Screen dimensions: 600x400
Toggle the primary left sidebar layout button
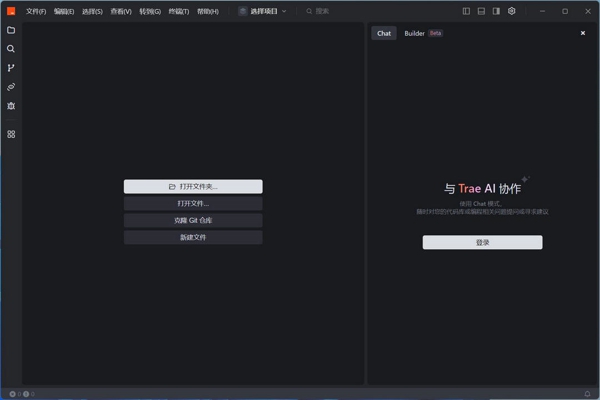pyautogui.click(x=466, y=11)
